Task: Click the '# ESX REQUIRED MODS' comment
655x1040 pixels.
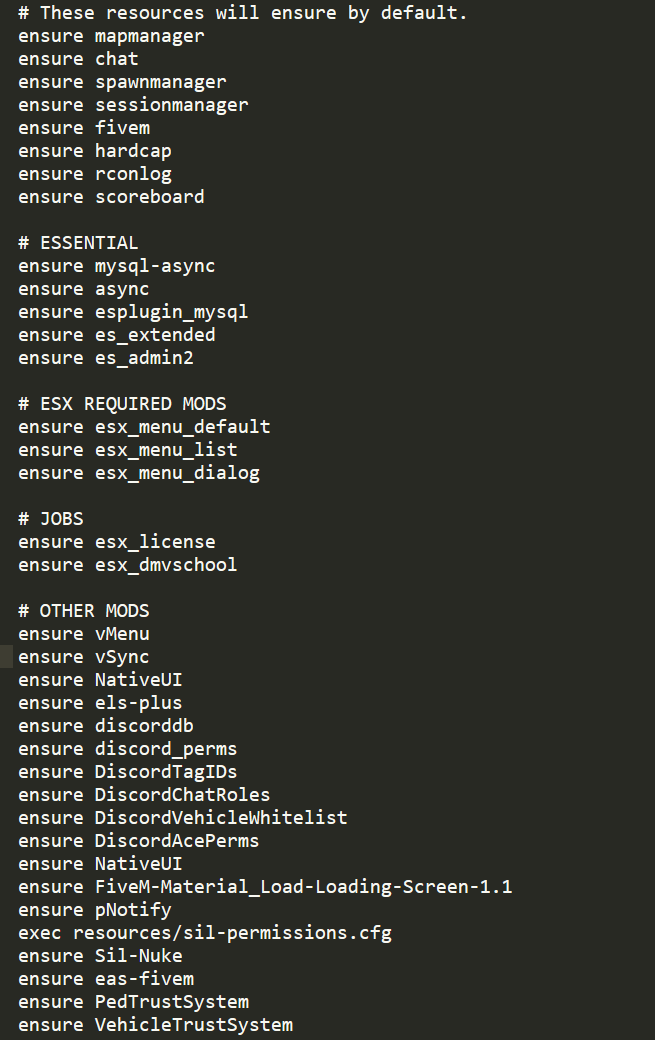Action: point(123,404)
